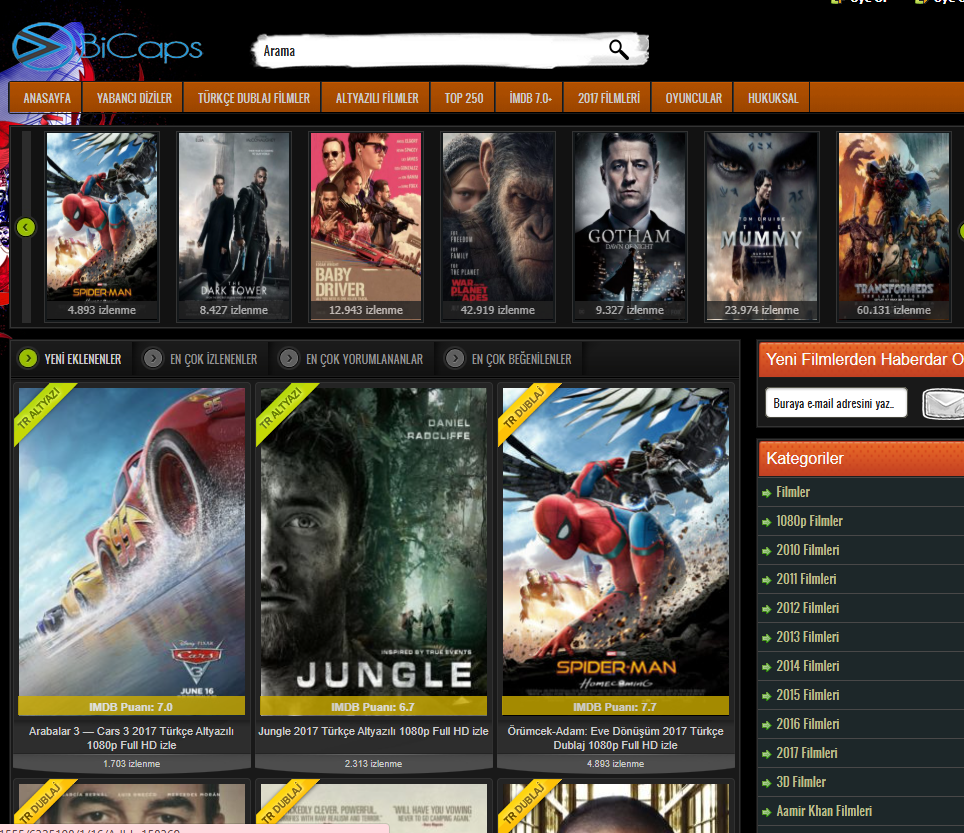Open the TOP 250 menu item
This screenshot has height=833, width=964.
click(x=464, y=98)
